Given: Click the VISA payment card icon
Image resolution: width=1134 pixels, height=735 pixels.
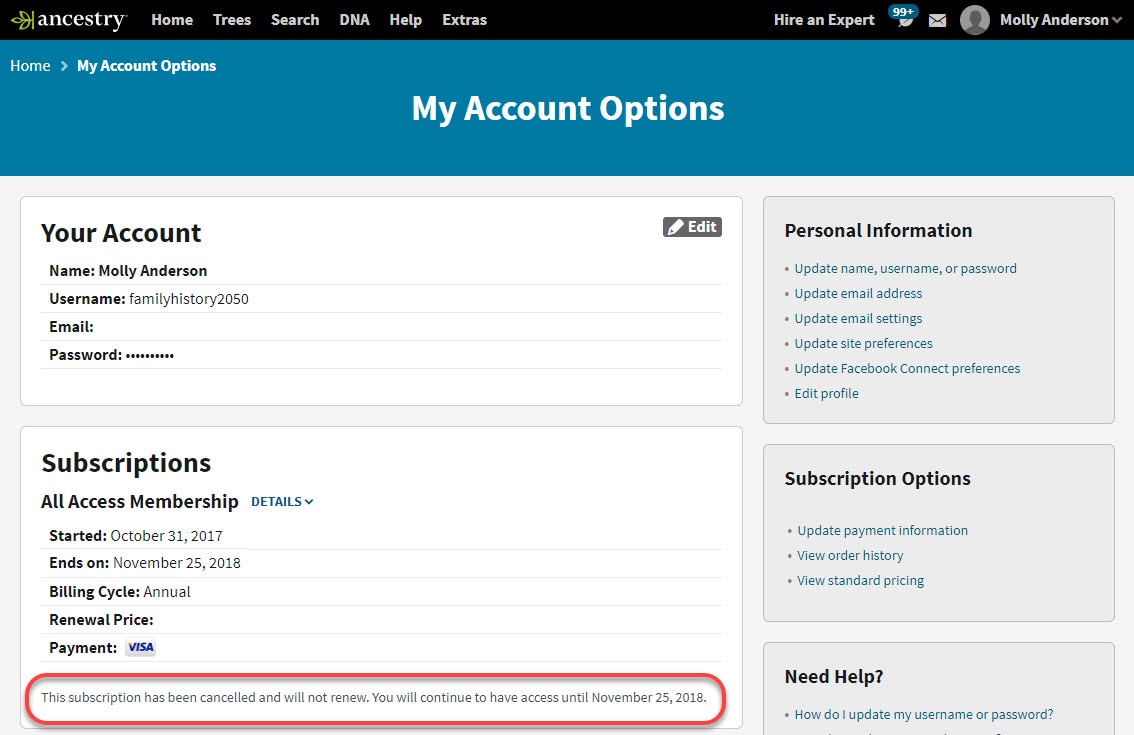Looking at the screenshot, I should [140, 647].
